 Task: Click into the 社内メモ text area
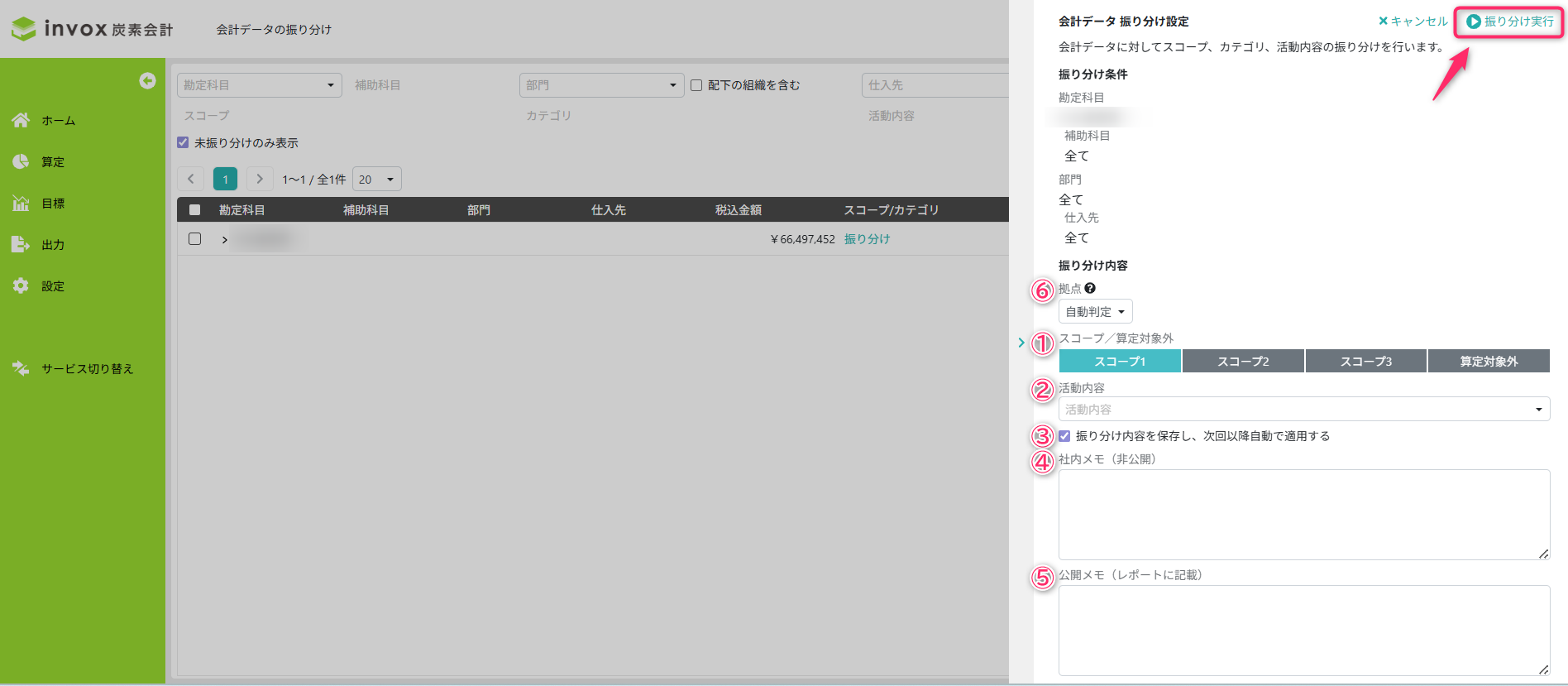click(x=1303, y=514)
